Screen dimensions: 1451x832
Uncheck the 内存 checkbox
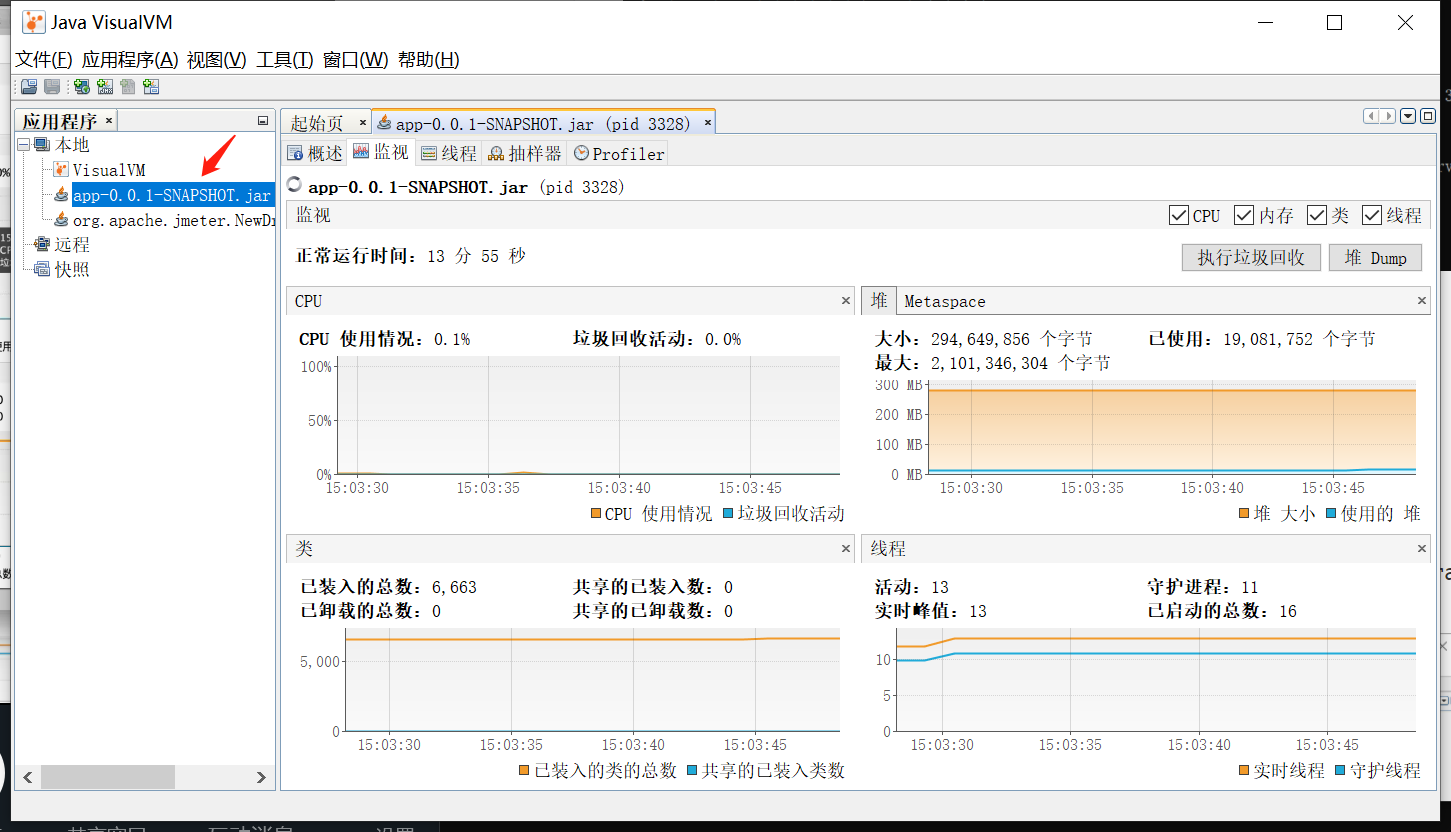[1244, 215]
